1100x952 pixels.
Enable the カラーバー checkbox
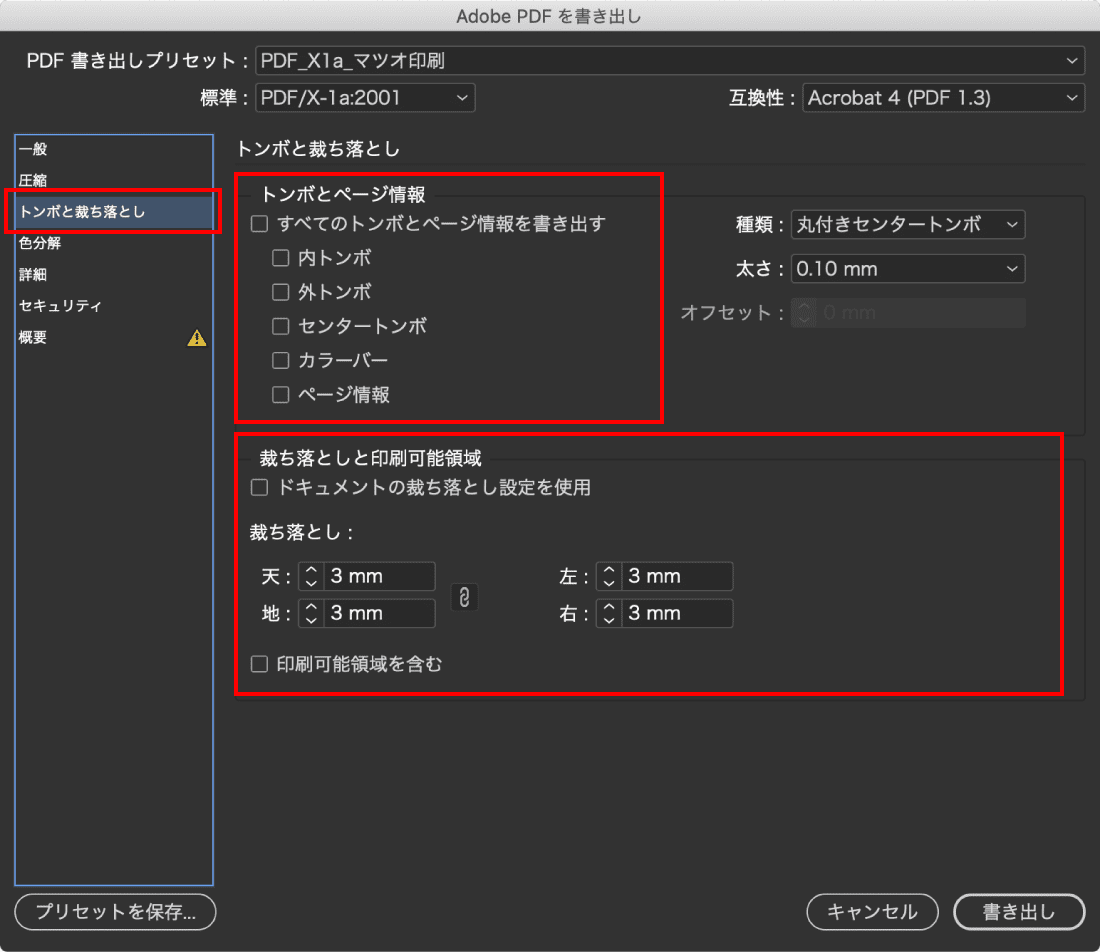tap(281, 361)
